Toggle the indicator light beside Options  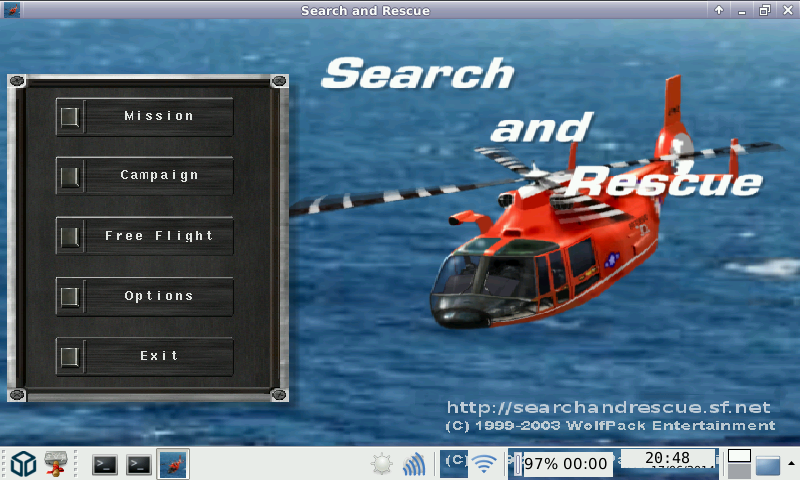(x=69, y=297)
